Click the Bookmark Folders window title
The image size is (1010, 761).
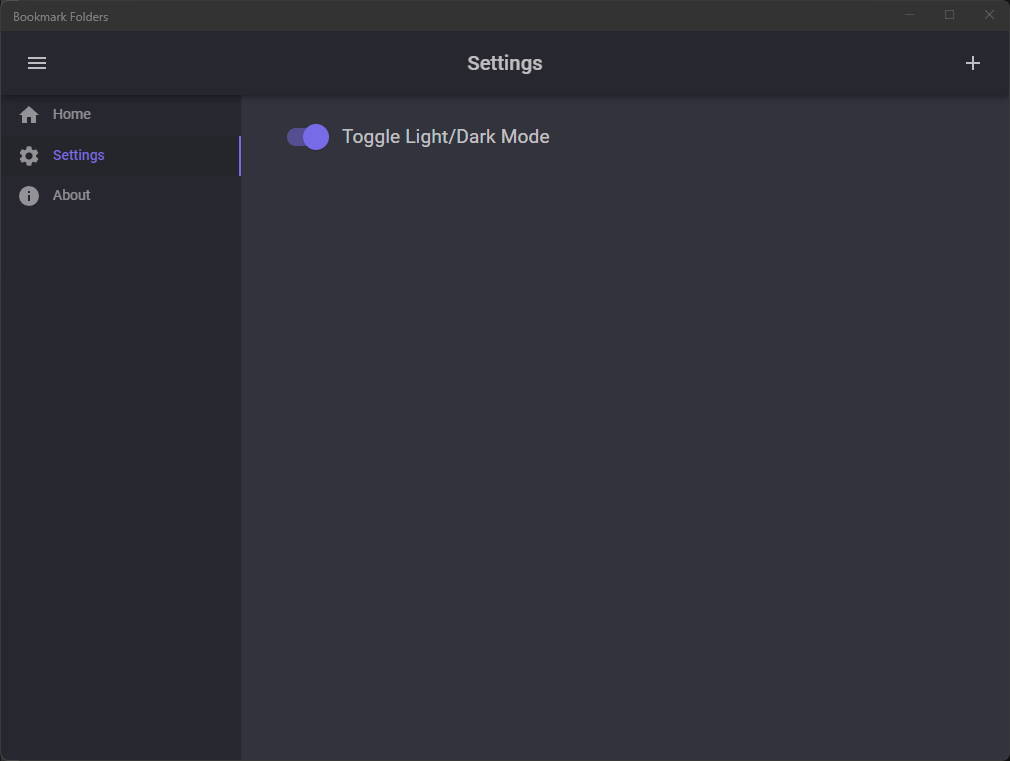click(61, 17)
